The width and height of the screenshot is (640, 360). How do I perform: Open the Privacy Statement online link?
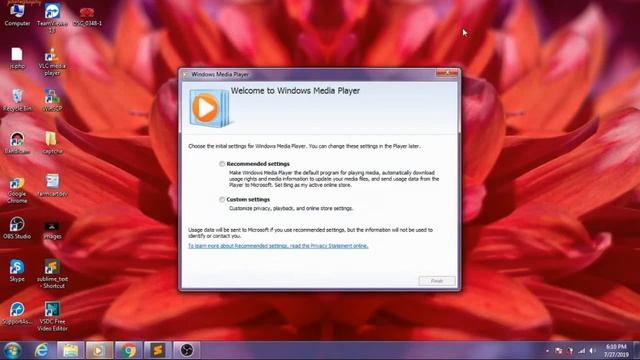(x=278, y=246)
